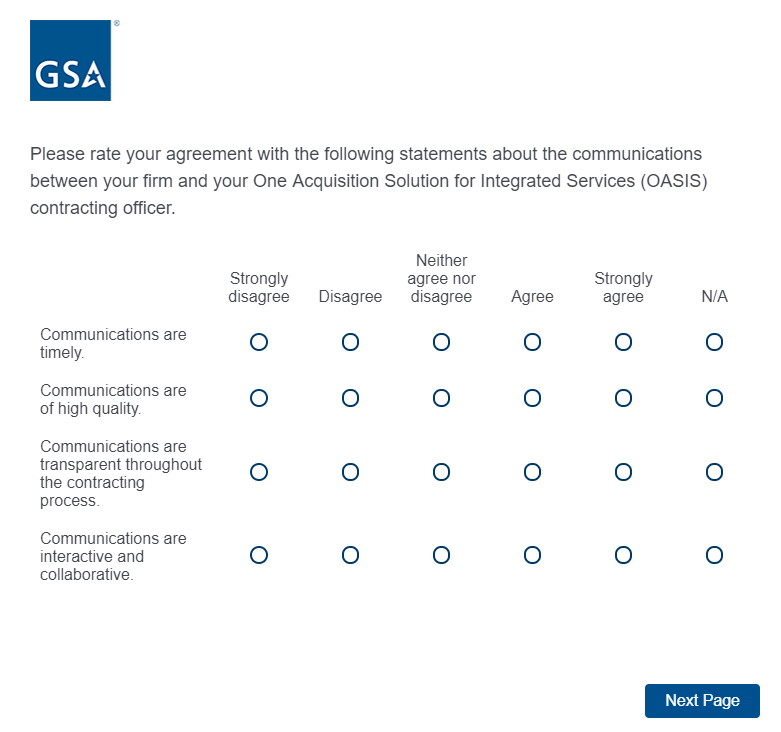Click the Next Page button
This screenshot has height=732, width=781.
click(x=702, y=701)
